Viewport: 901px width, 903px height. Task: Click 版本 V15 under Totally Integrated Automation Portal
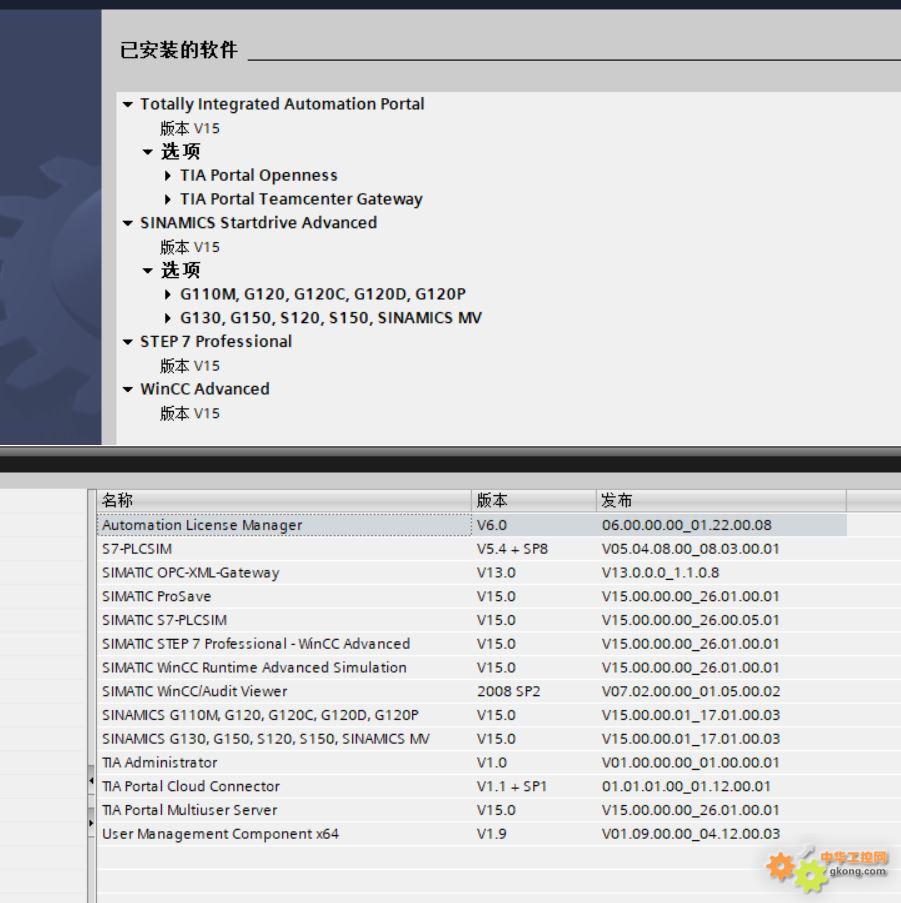tap(190, 128)
